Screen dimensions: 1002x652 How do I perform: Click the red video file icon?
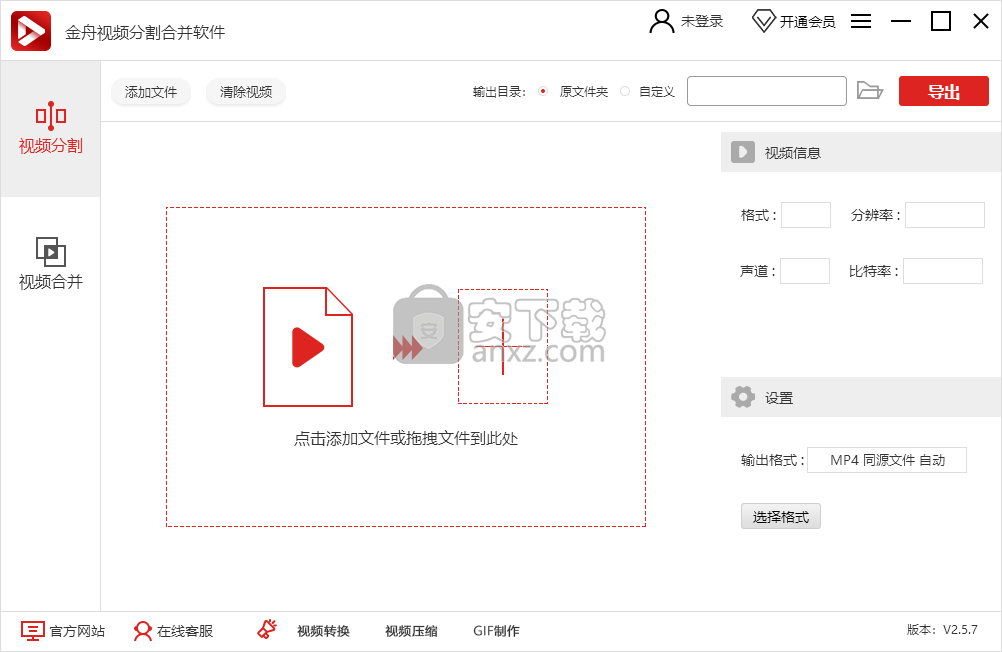[308, 346]
